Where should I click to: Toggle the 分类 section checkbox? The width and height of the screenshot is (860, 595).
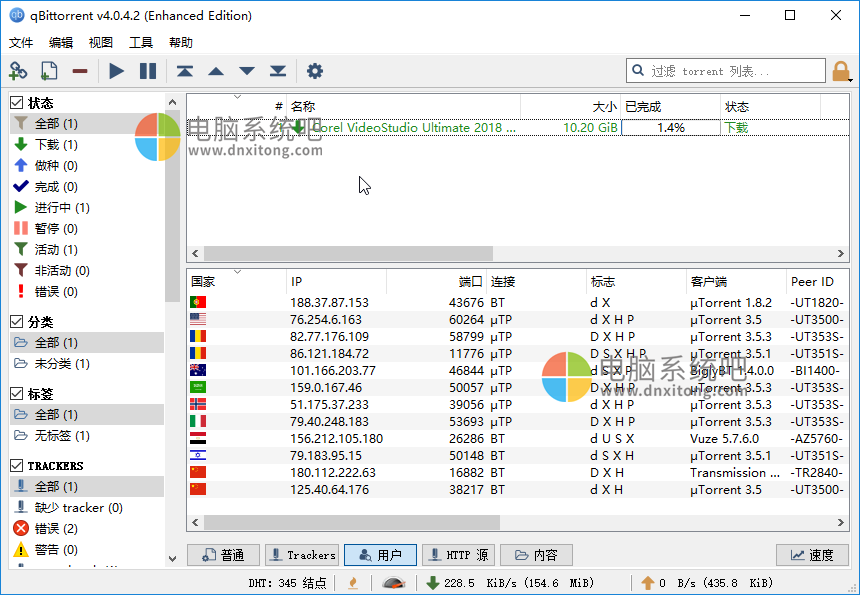17,322
